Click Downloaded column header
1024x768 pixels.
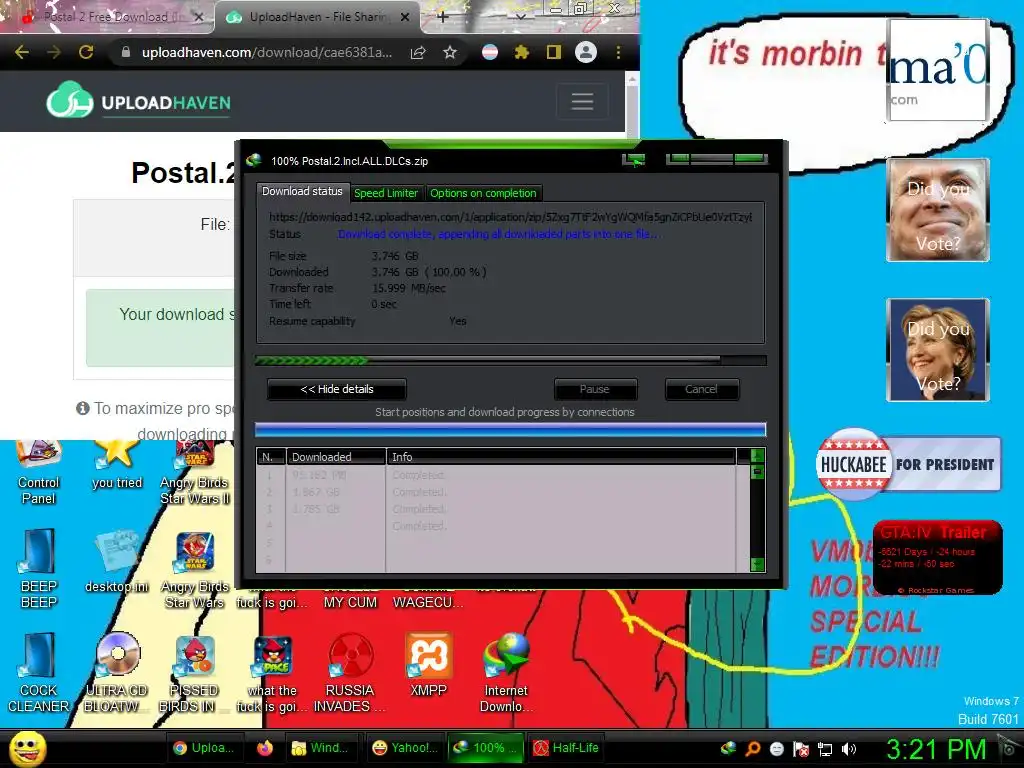coord(336,456)
